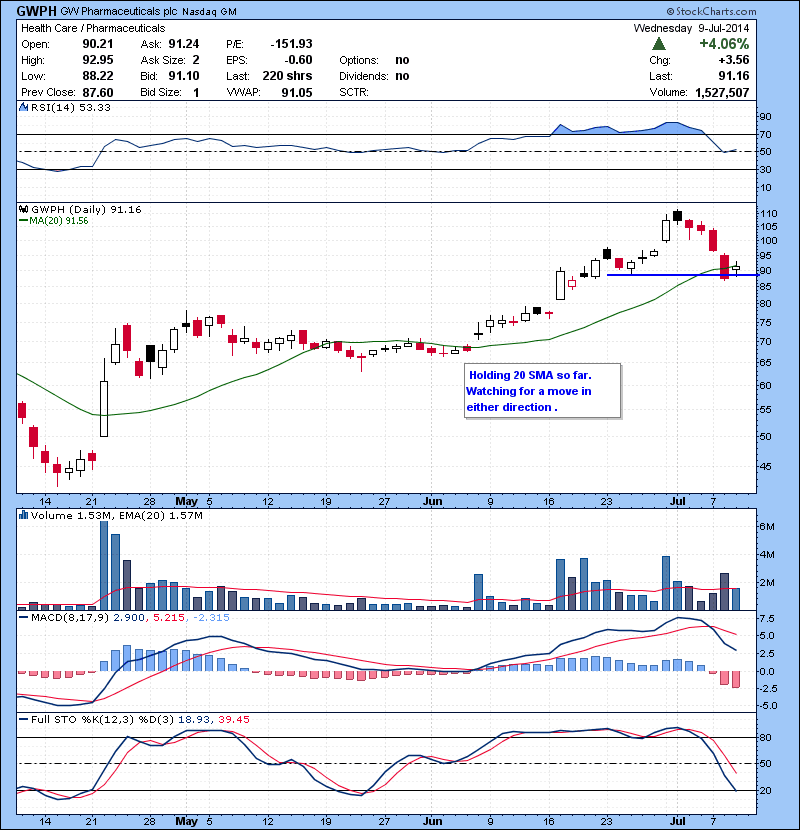Click the 'GWPH (Daily) 91.16' label
This screenshot has height=830, width=800.
tap(86, 210)
